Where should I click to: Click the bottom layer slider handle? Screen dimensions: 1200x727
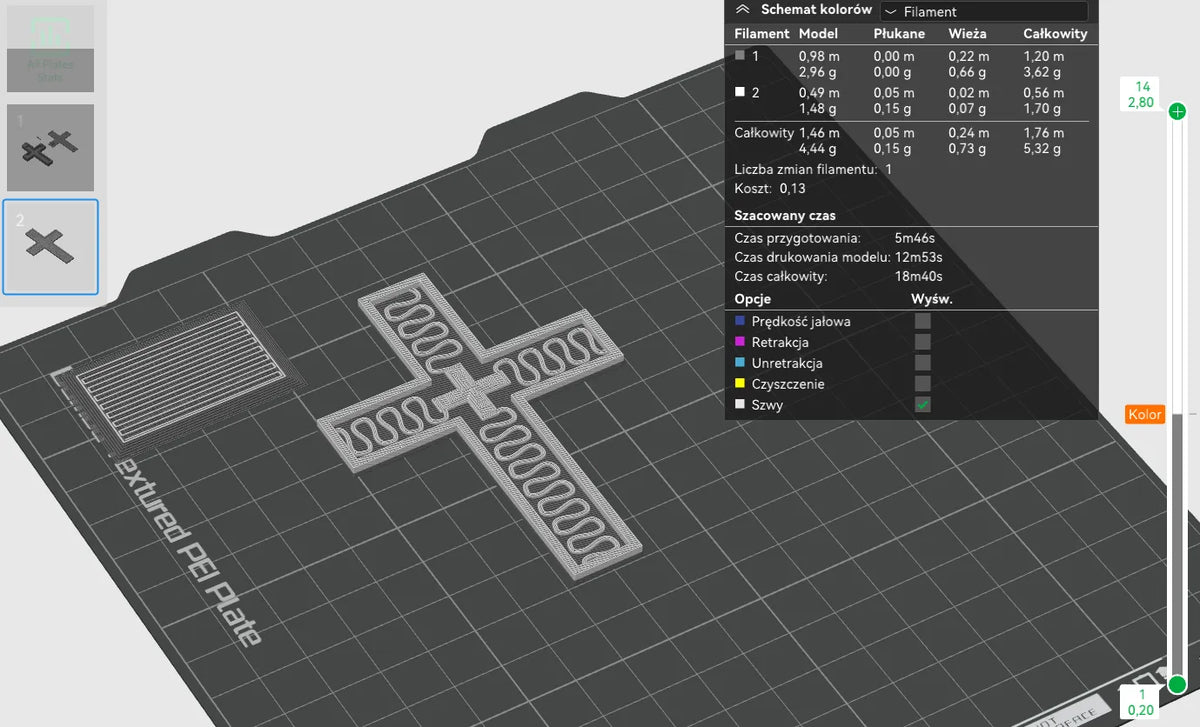[1177, 684]
